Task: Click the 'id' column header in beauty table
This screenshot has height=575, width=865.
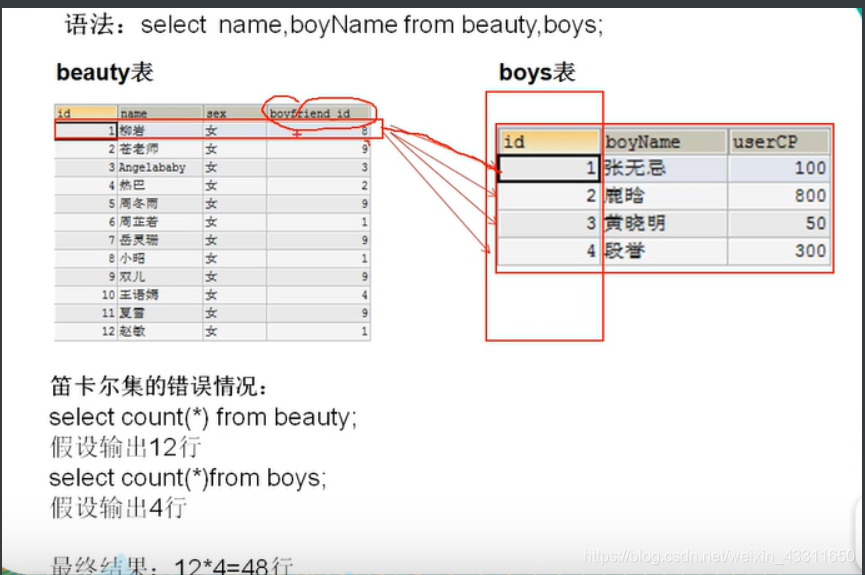Action: (86, 113)
